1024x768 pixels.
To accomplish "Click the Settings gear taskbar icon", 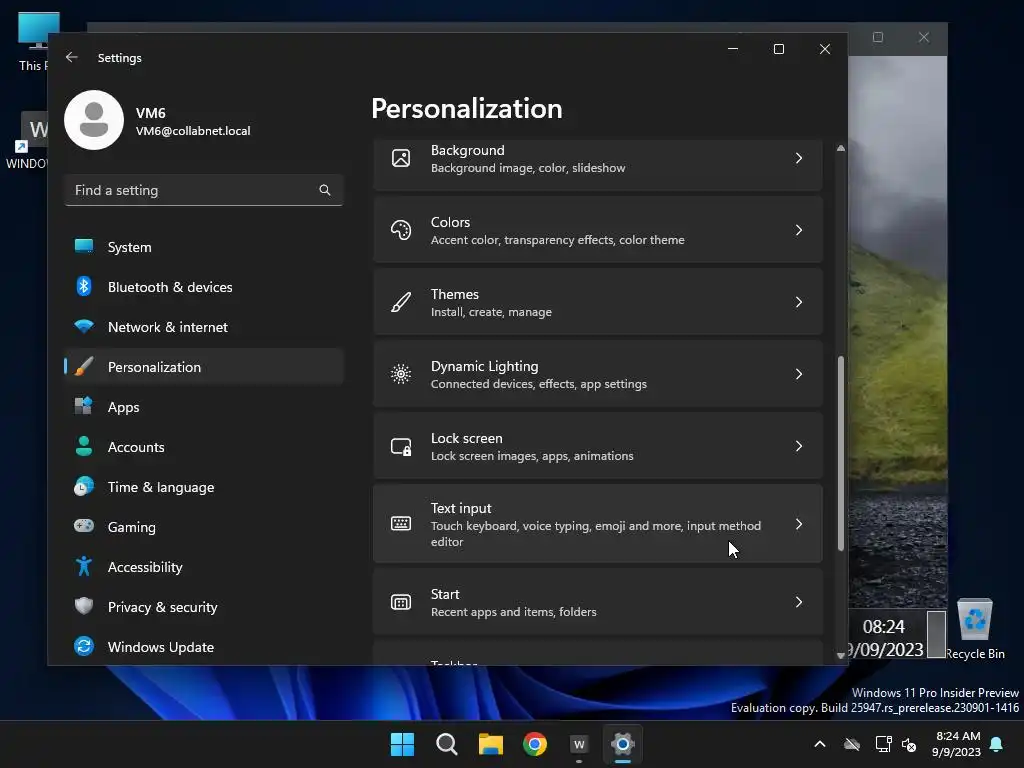I will (623, 744).
